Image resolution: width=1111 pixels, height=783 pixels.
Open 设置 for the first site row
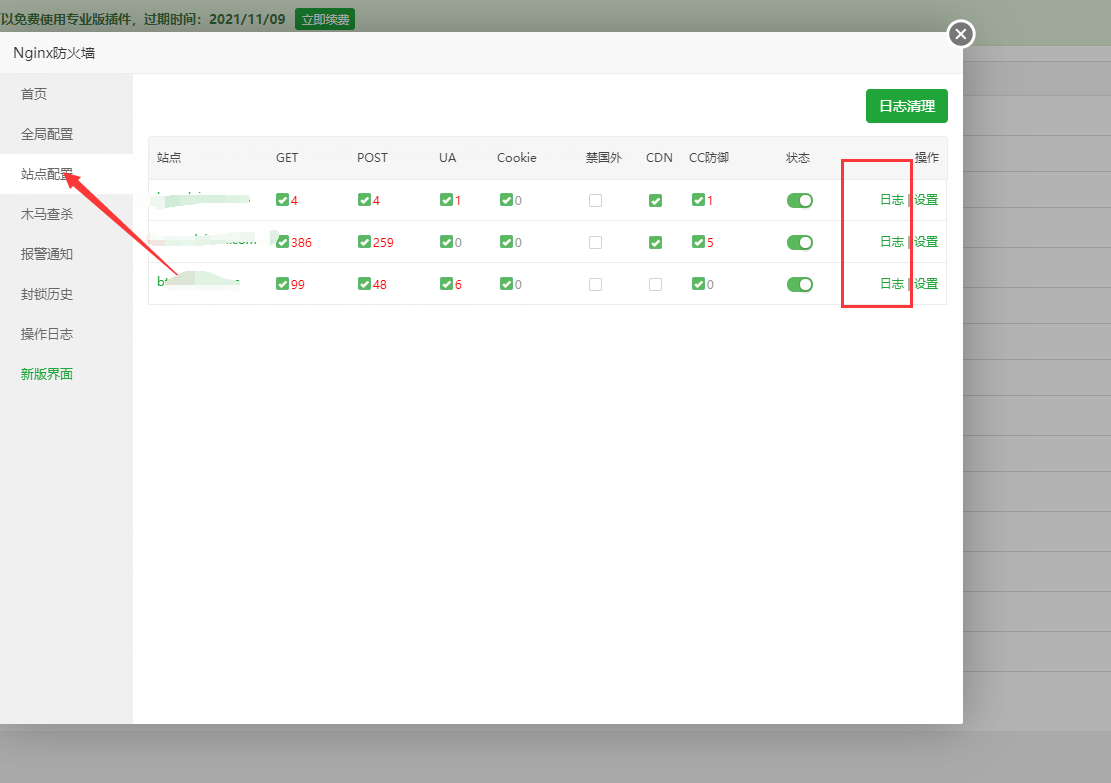(x=925, y=200)
